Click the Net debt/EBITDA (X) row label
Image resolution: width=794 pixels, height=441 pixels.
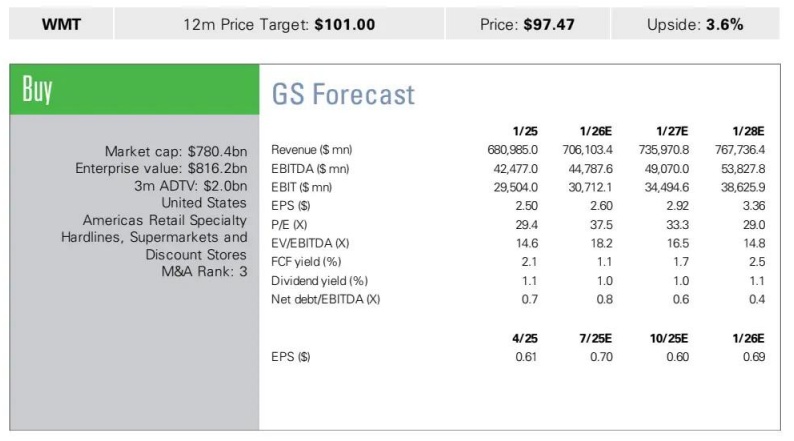[x=325, y=299]
